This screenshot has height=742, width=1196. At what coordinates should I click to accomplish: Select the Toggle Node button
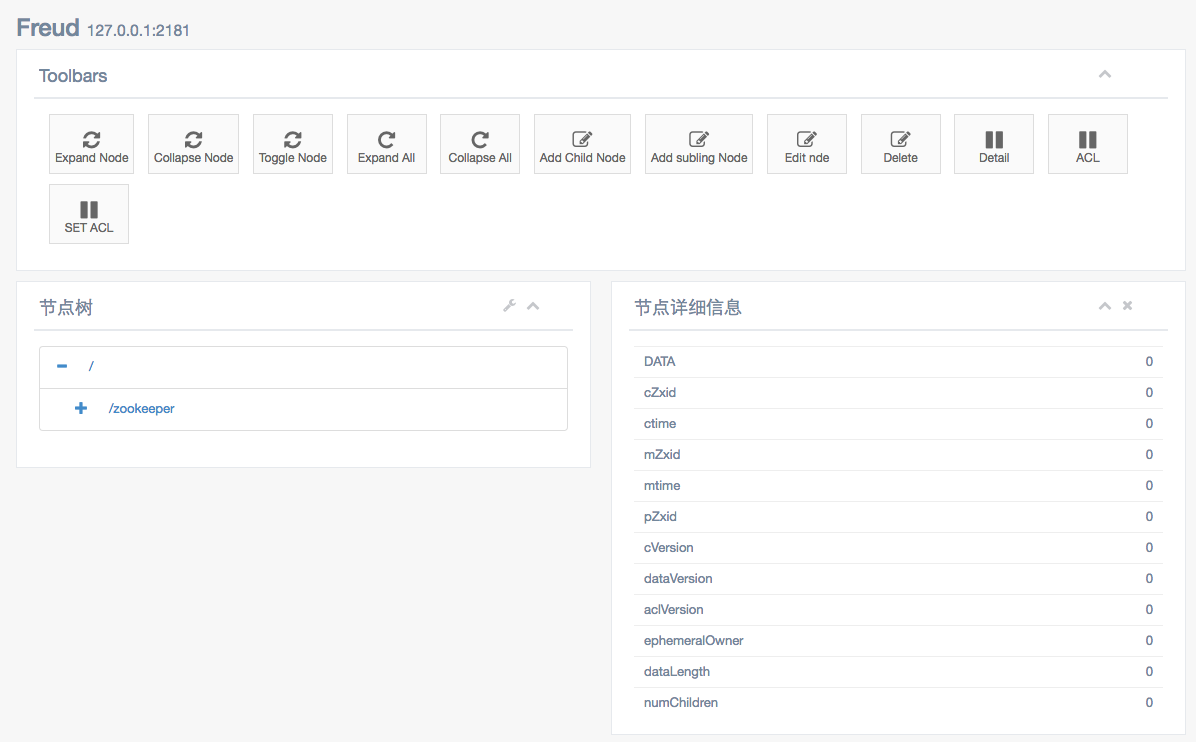292,145
